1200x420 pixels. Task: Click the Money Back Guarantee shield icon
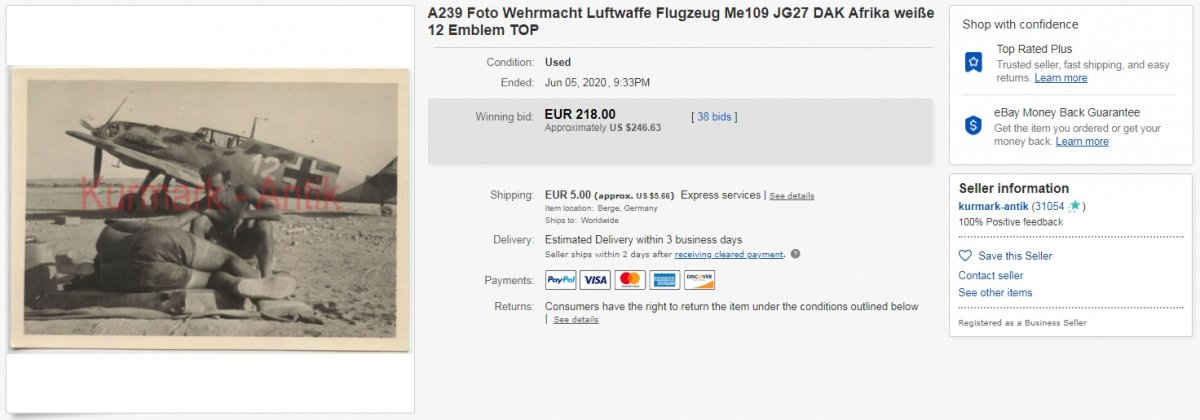(x=973, y=125)
